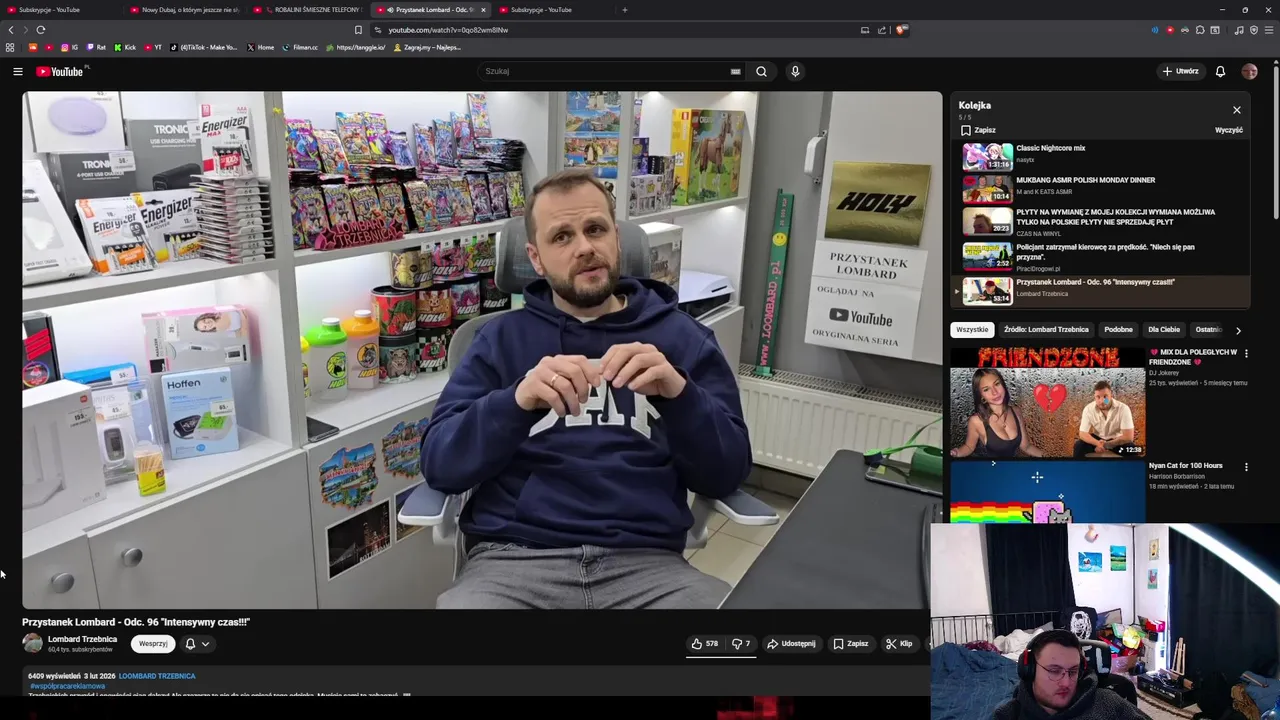
Task: Toggle the channel notification bell next to Wesprzyj
Action: (190, 644)
